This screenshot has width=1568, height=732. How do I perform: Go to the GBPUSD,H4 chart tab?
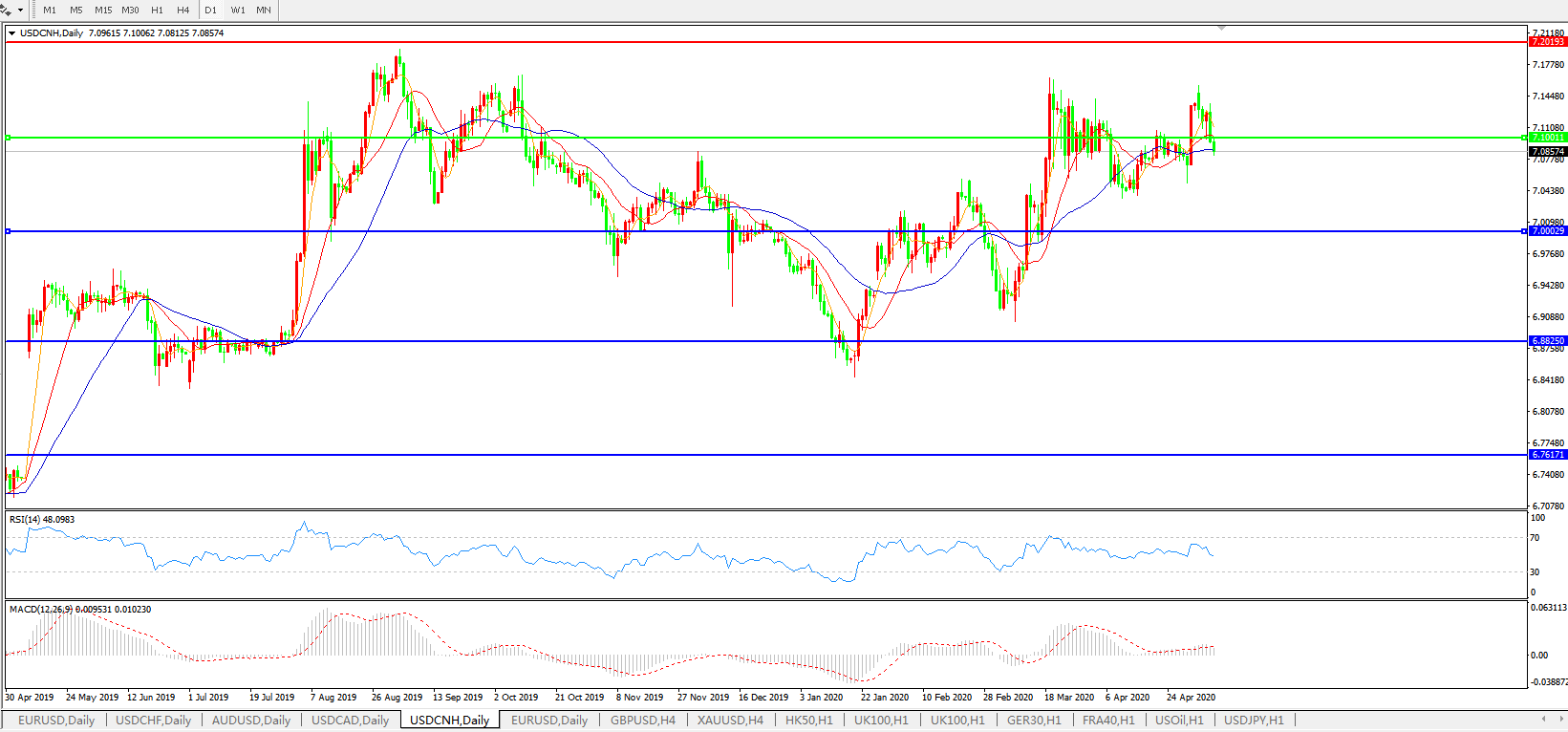point(643,721)
